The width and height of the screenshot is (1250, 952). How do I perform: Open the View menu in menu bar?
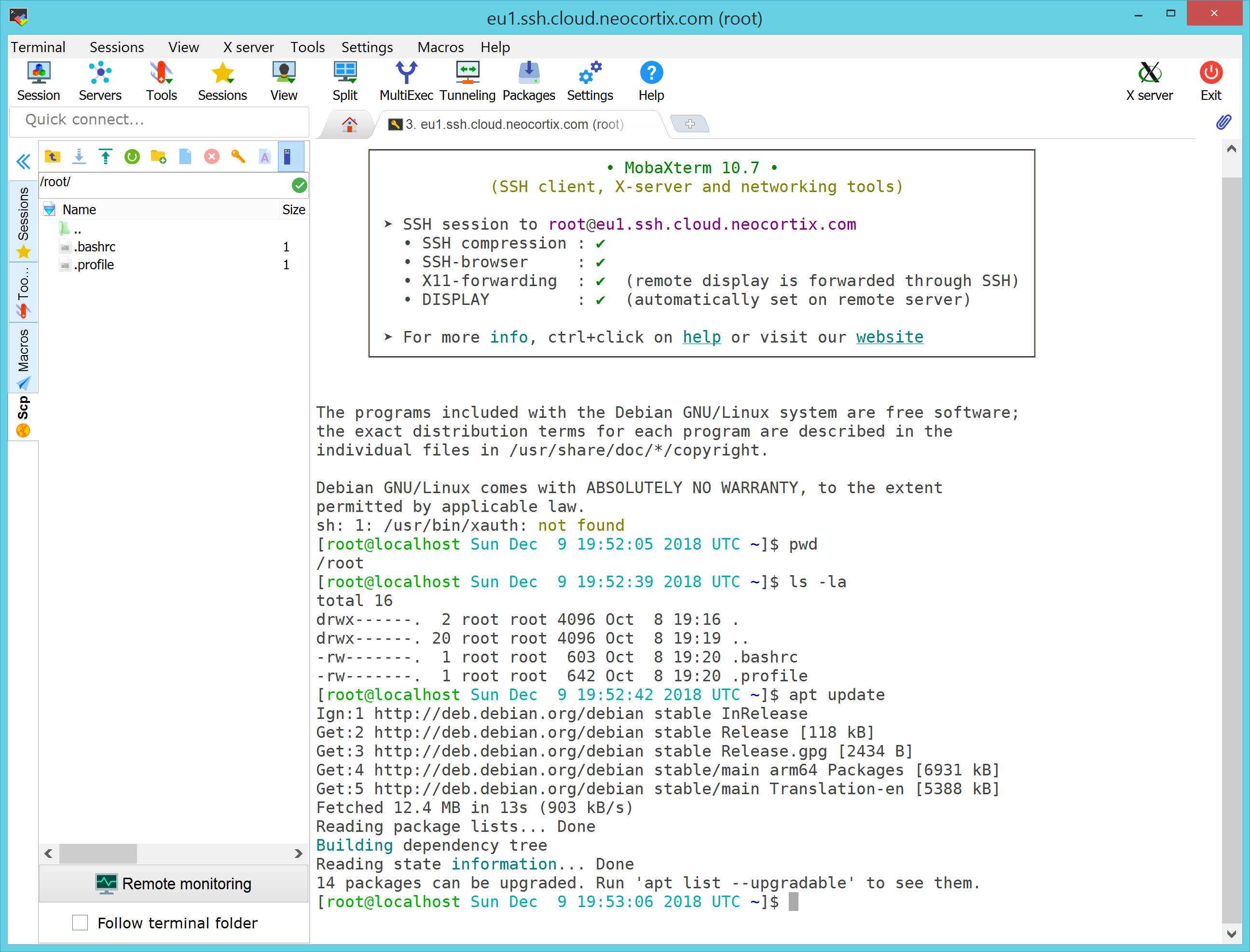pyautogui.click(x=184, y=47)
